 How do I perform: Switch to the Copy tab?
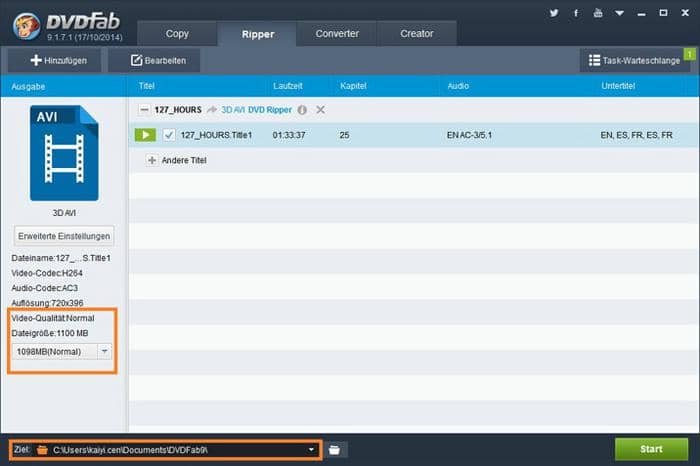pos(177,33)
